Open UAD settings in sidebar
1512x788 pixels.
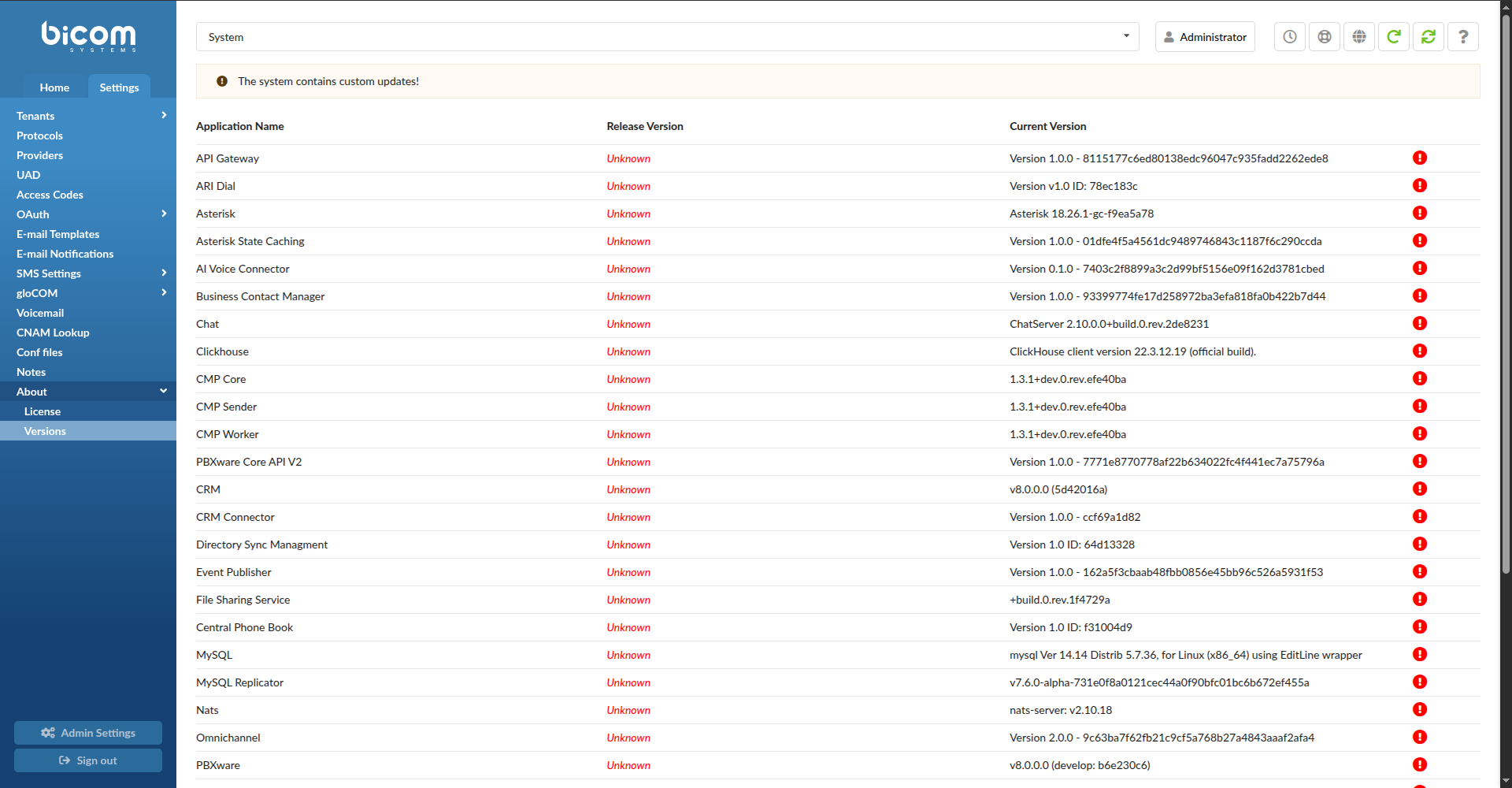click(x=88, y=175)
